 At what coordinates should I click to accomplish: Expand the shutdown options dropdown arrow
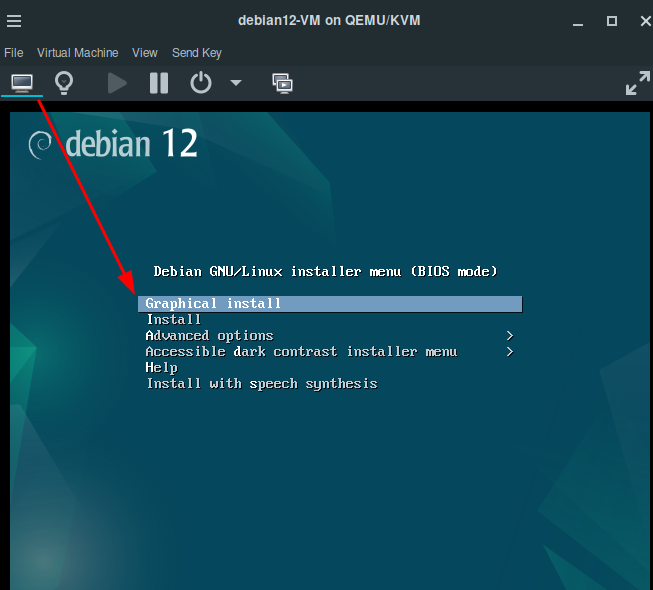click(236, 82)
